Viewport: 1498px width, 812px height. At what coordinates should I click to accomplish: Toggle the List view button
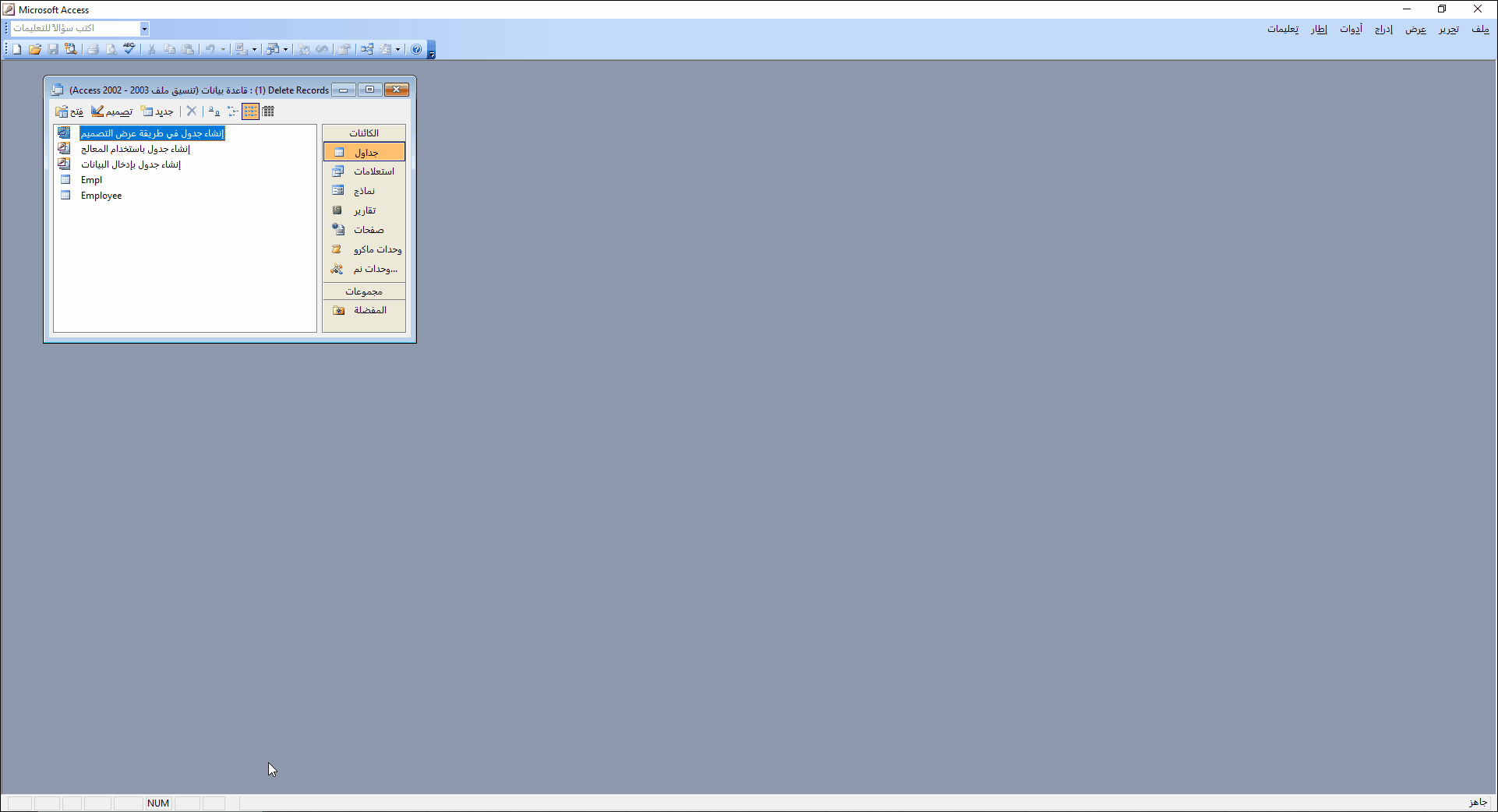(x=250, y=111)
